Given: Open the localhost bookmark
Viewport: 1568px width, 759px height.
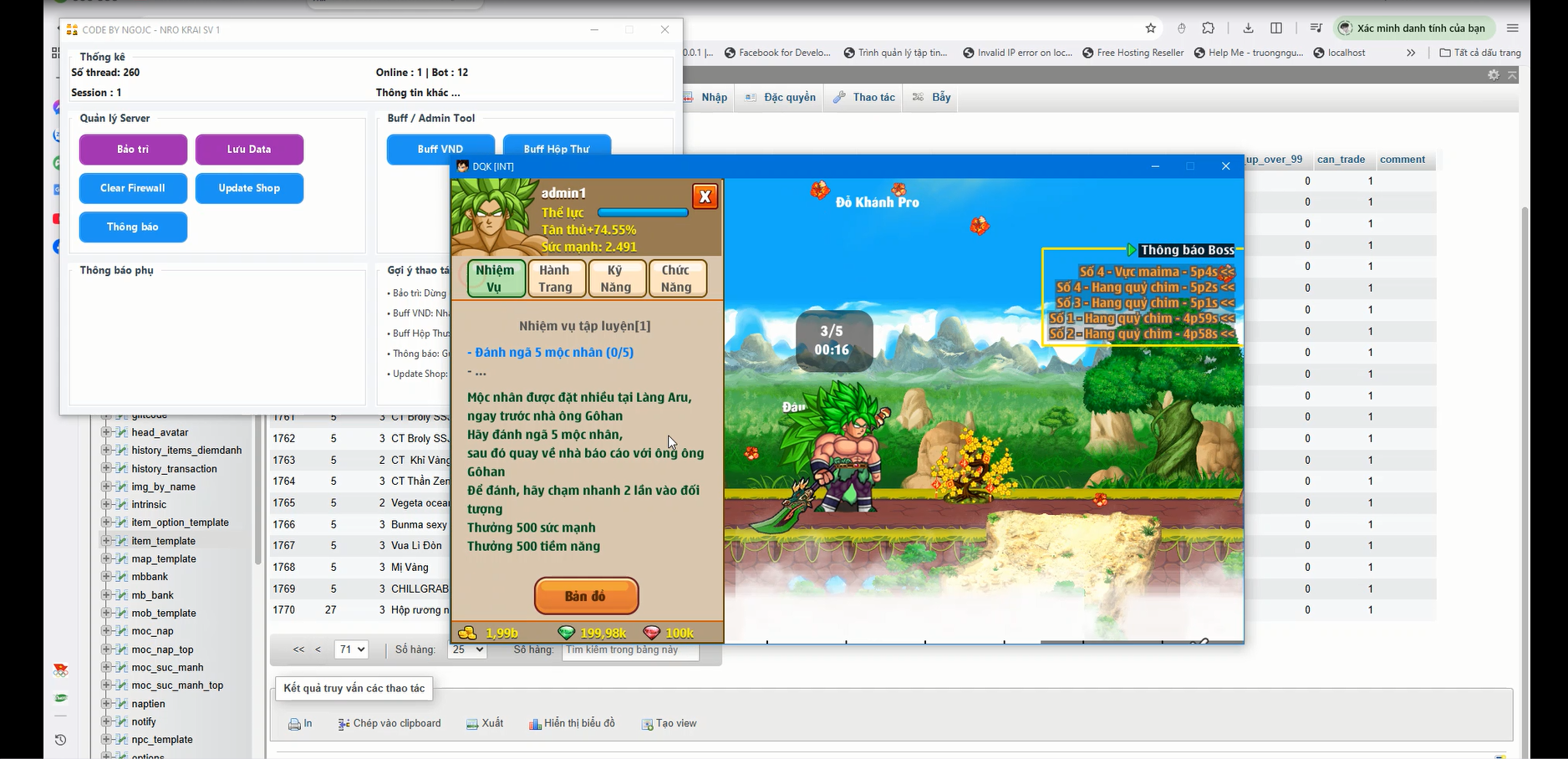Looking at the screenshot, I should coord(1340,53).
